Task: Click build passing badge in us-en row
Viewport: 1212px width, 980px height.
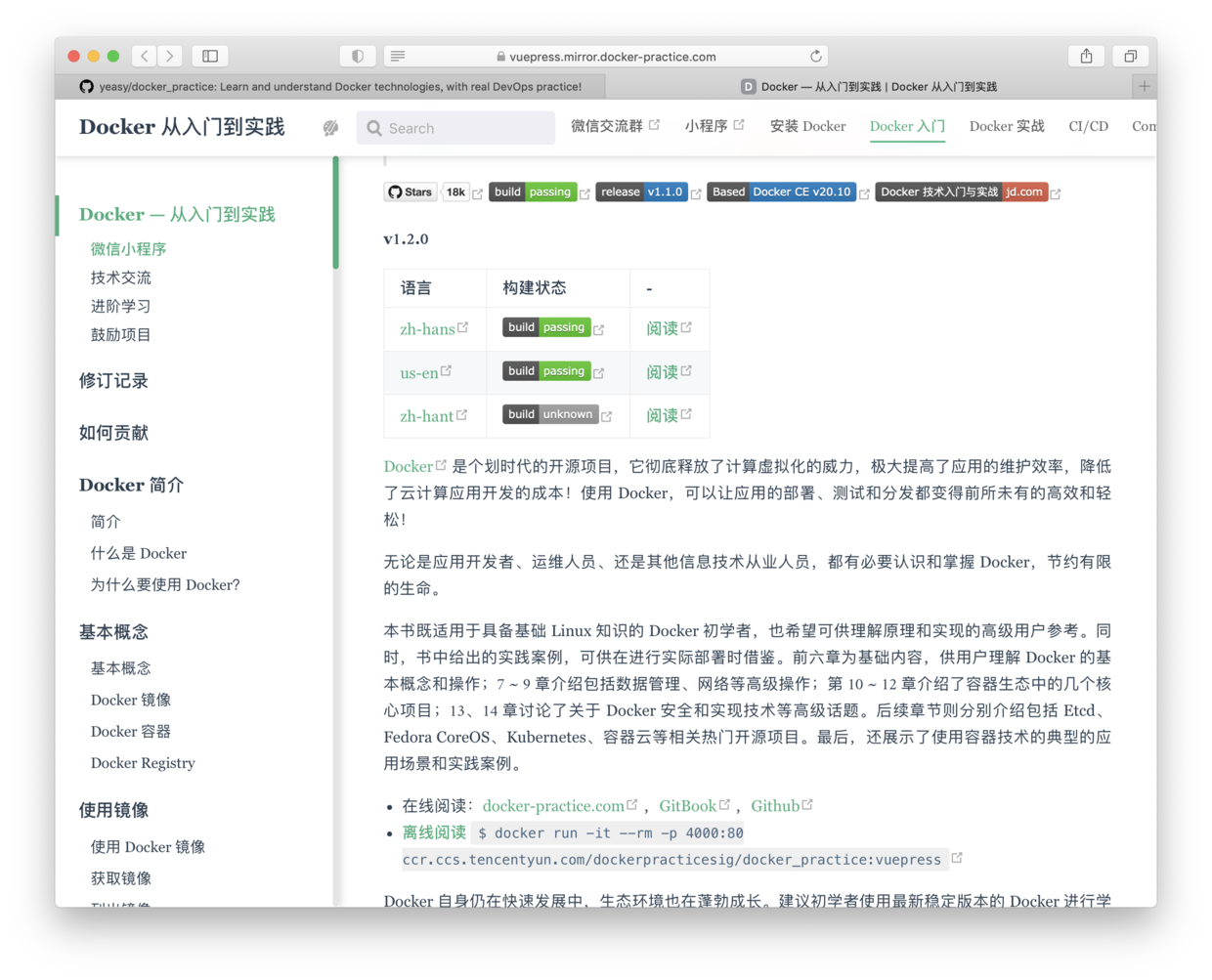Action: [547, 371]
